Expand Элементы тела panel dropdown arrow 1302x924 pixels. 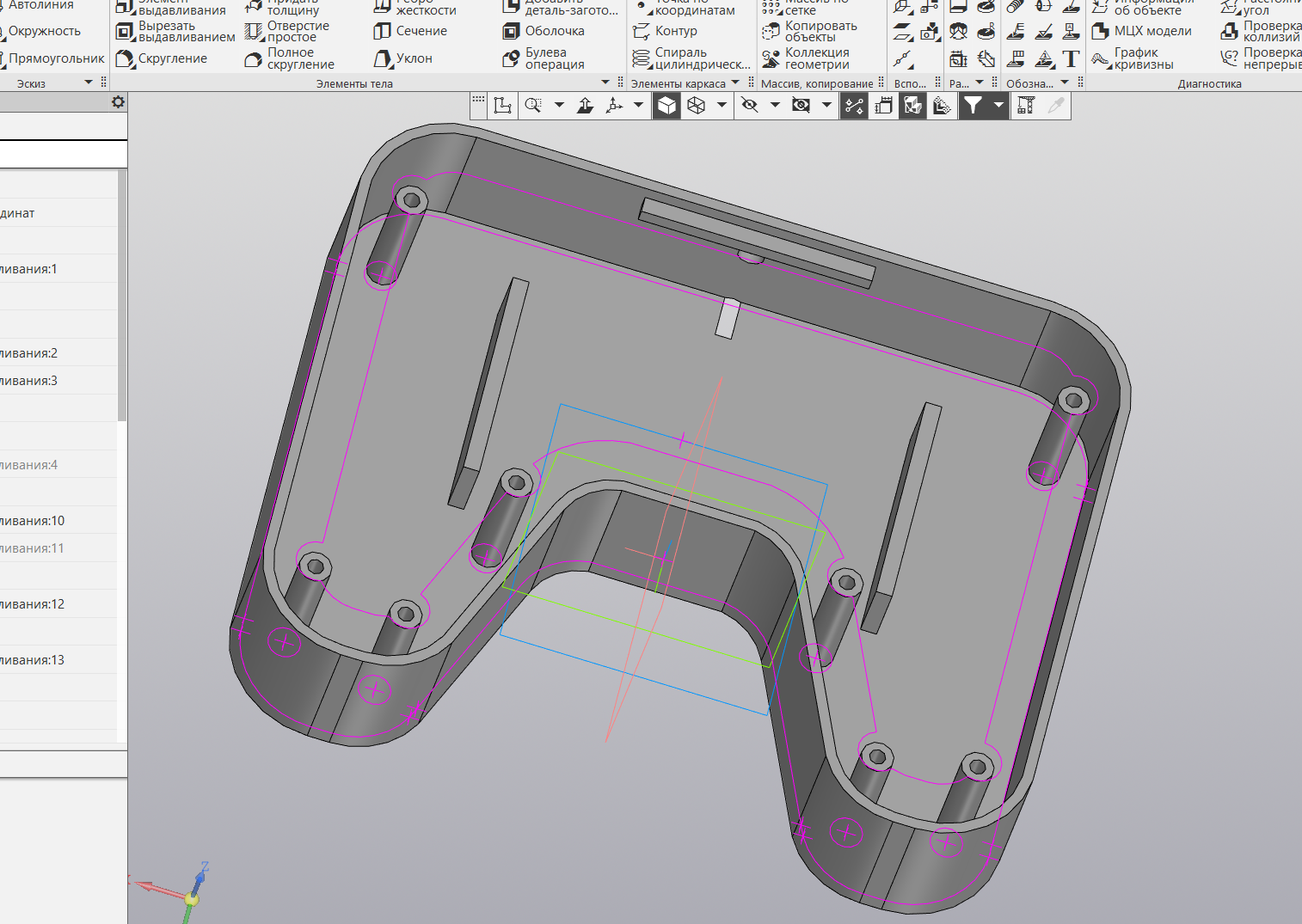[x=605, y=83]
